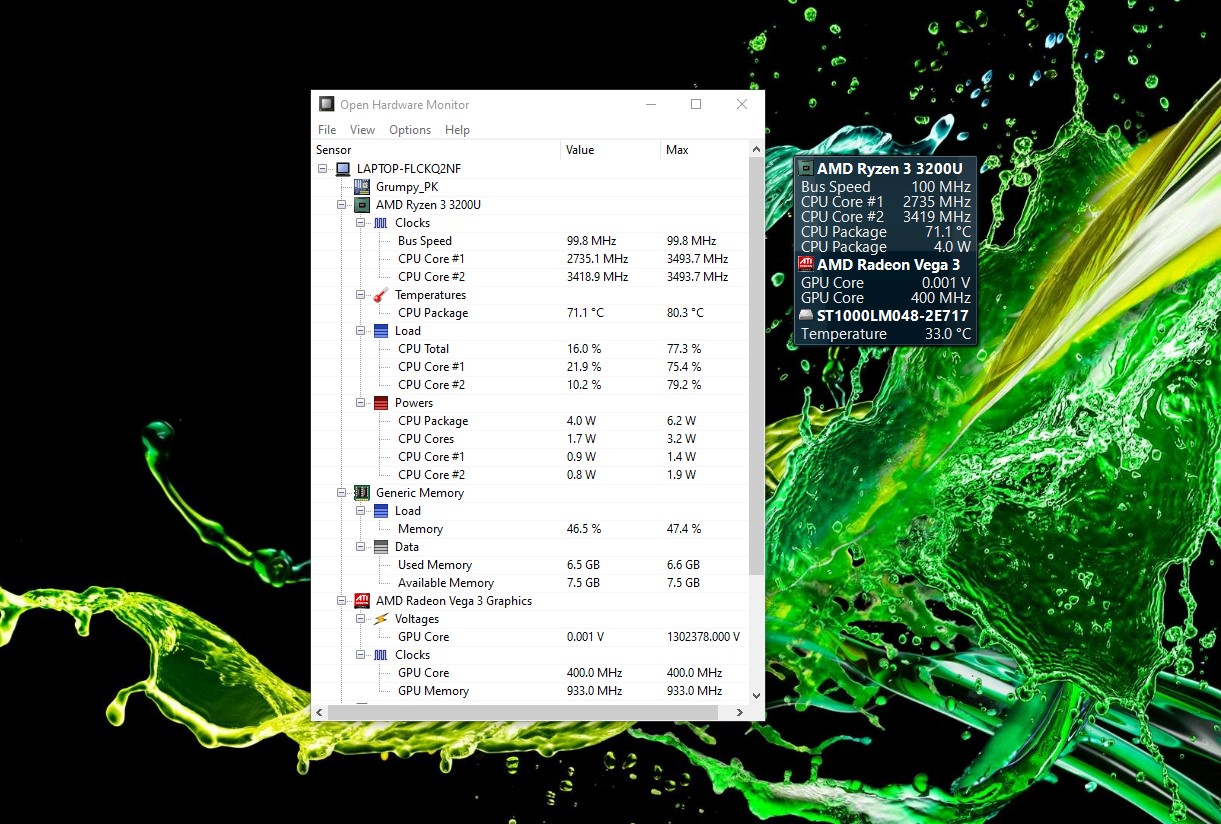This screenshot has width=1221, height=824.
Task: Select the LAPTOP-FLCKQ2NF computer icon
Action: tap(342, 167)
